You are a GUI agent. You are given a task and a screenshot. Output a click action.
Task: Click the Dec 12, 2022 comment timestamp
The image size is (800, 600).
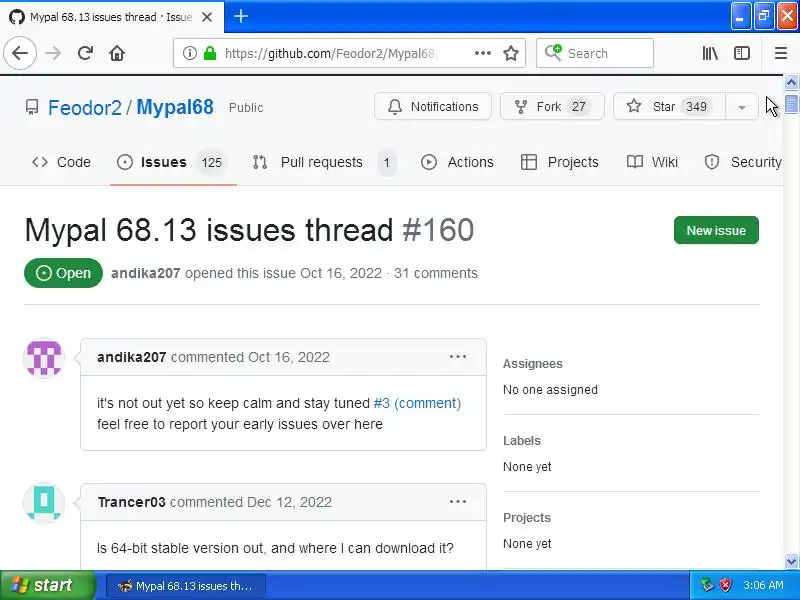click(x=289, y=503)
